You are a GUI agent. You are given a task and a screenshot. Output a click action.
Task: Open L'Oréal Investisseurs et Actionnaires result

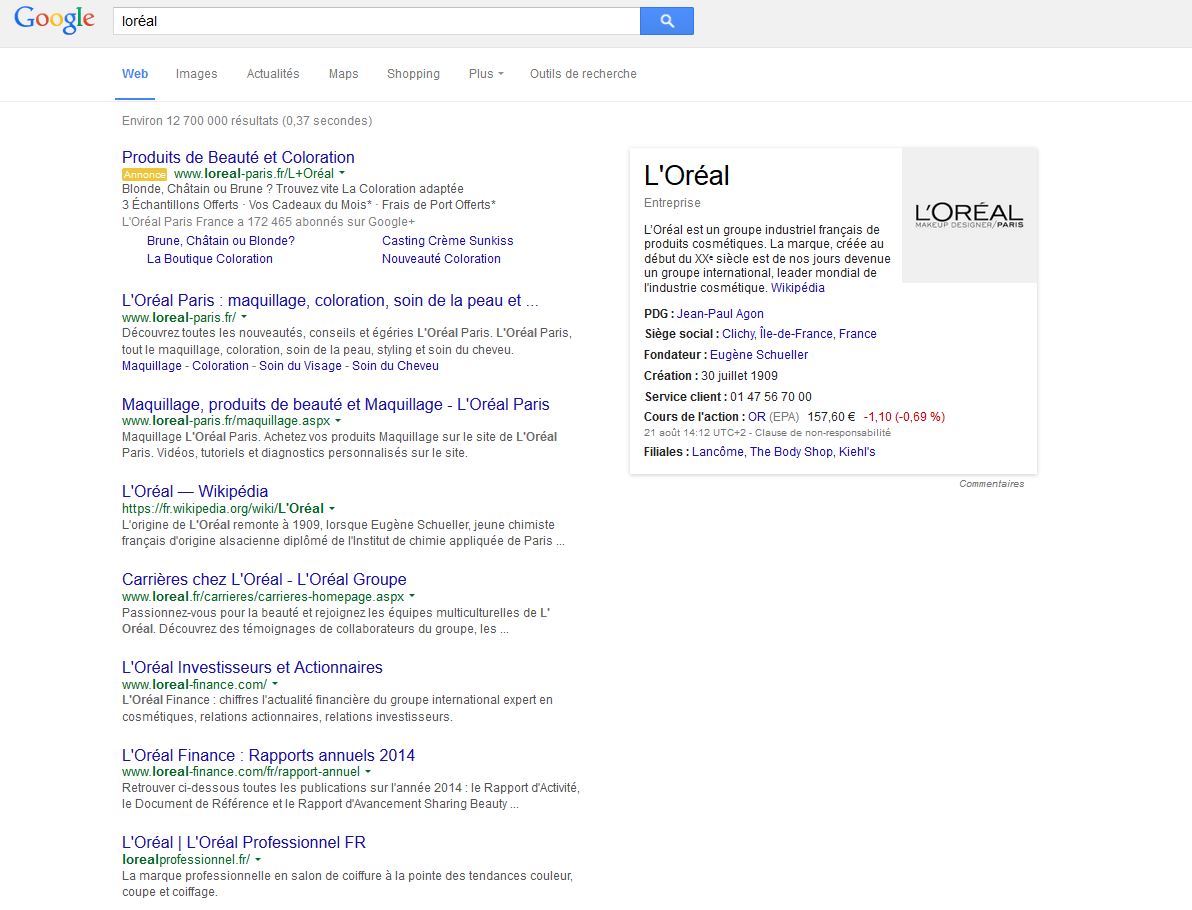tap(252, 667)
